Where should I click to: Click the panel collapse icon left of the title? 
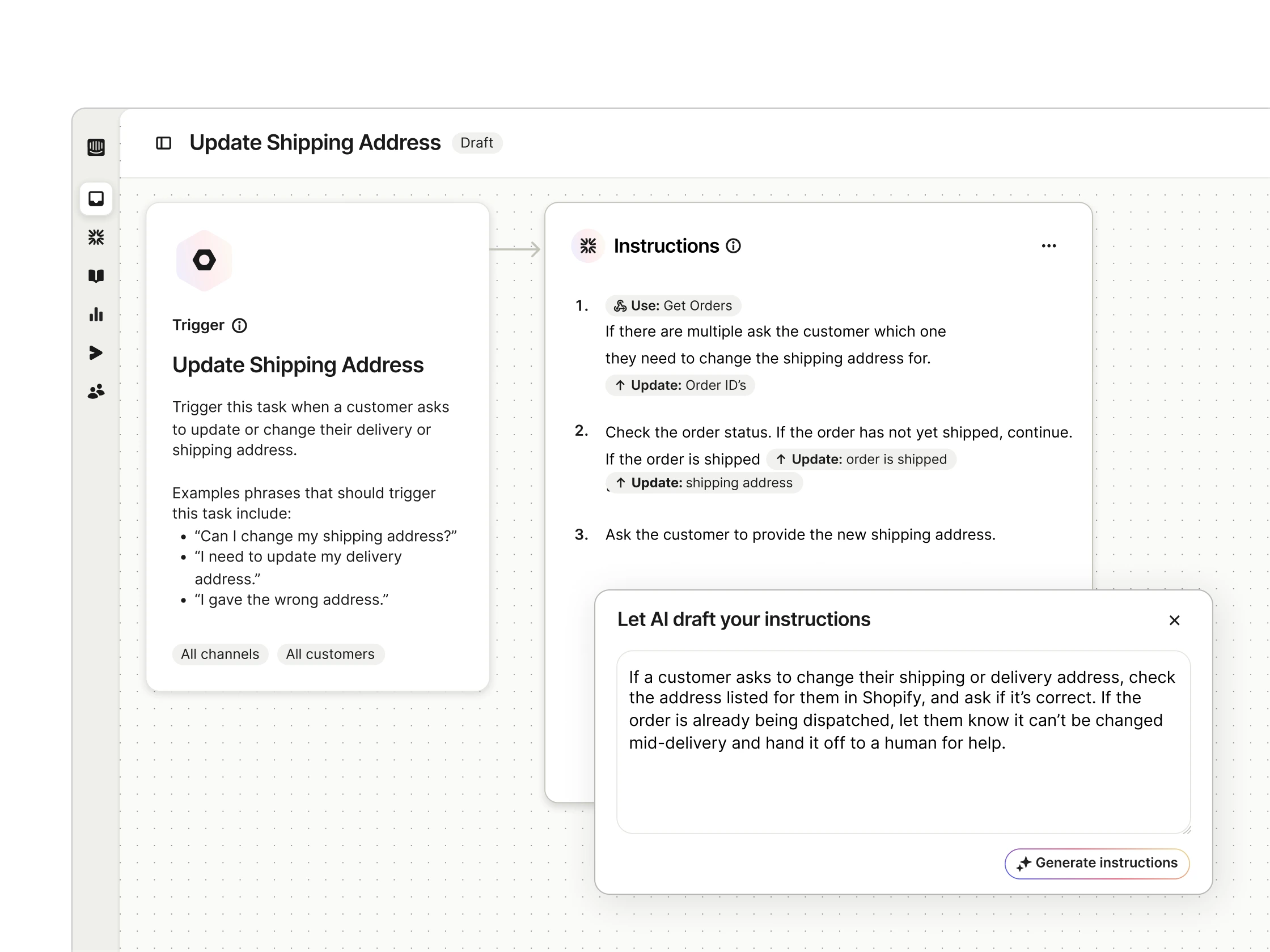[163, 143]
